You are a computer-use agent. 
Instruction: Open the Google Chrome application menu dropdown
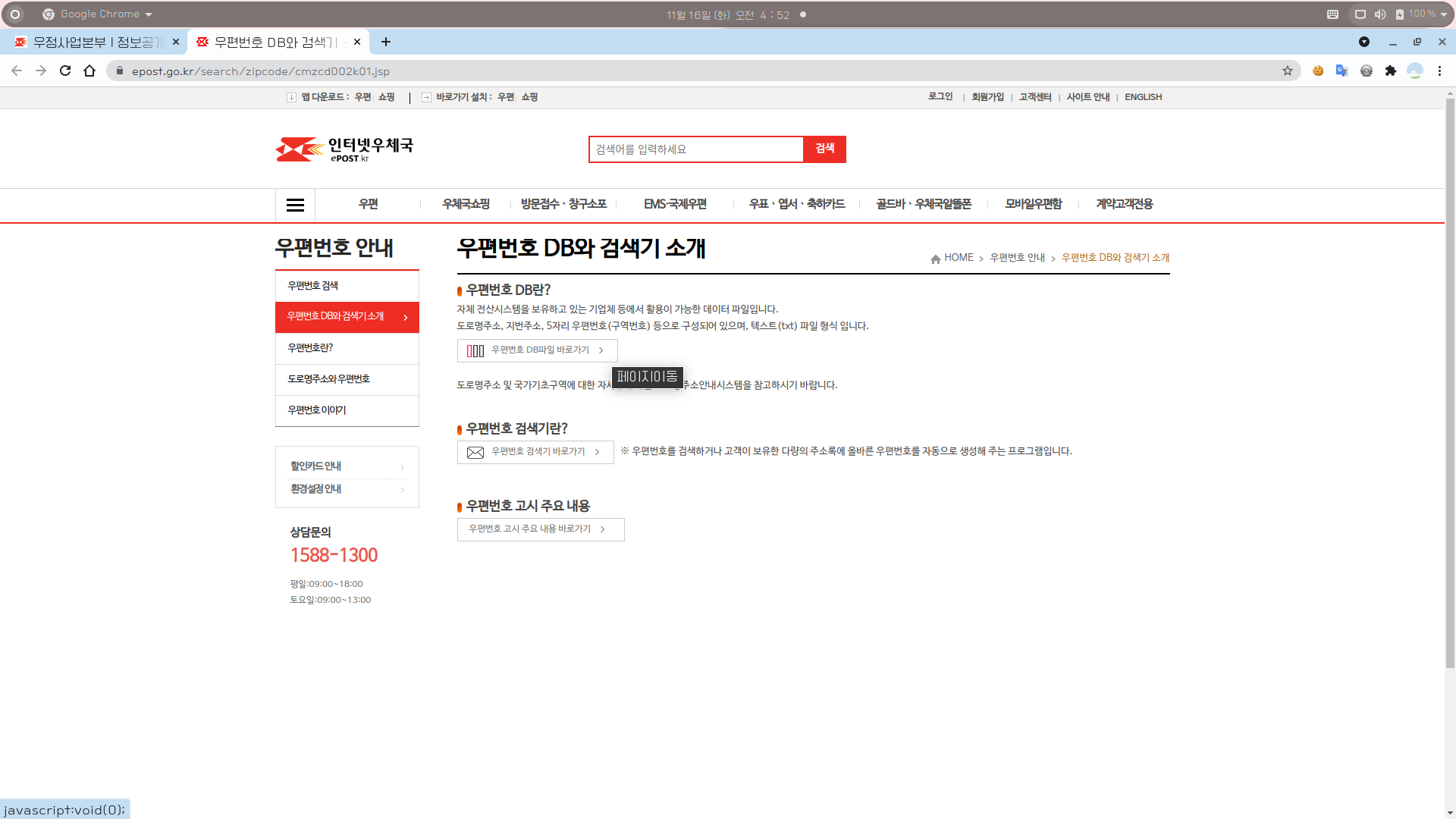[98, 14]
